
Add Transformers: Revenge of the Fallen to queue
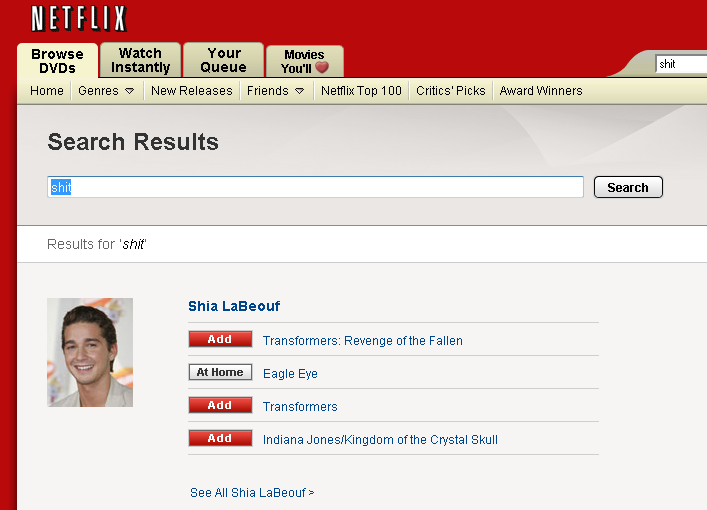[x=220, y=339]
